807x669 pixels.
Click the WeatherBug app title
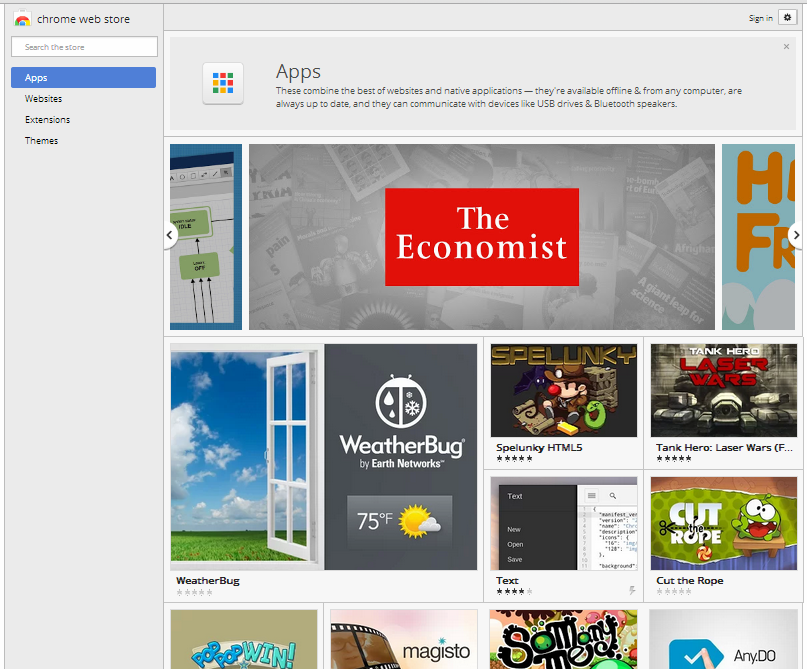(208, 580)
